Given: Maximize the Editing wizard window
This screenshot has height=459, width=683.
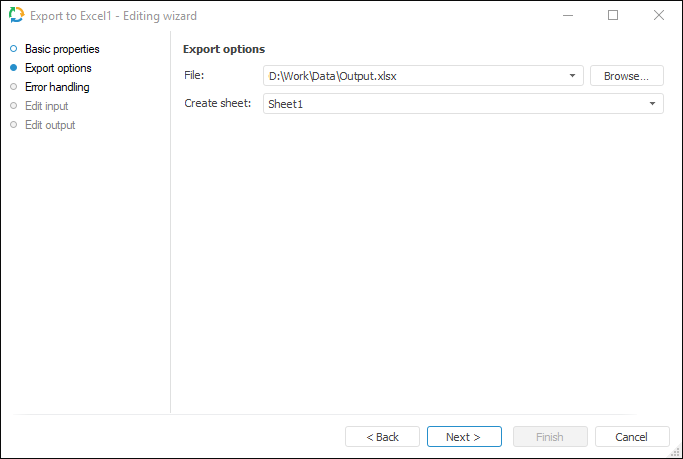Looking at the screenshot, I should pos(613,16).
